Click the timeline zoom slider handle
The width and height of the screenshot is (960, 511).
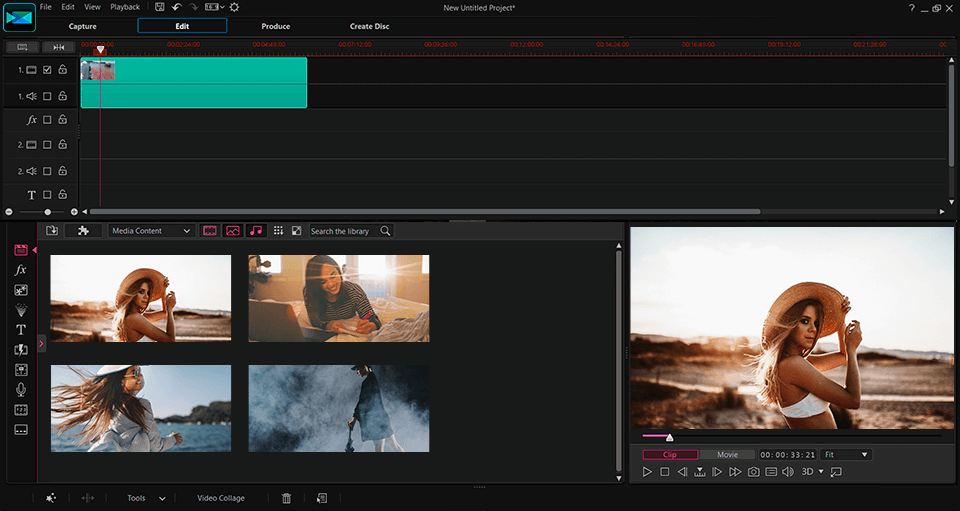coord(48,212)
